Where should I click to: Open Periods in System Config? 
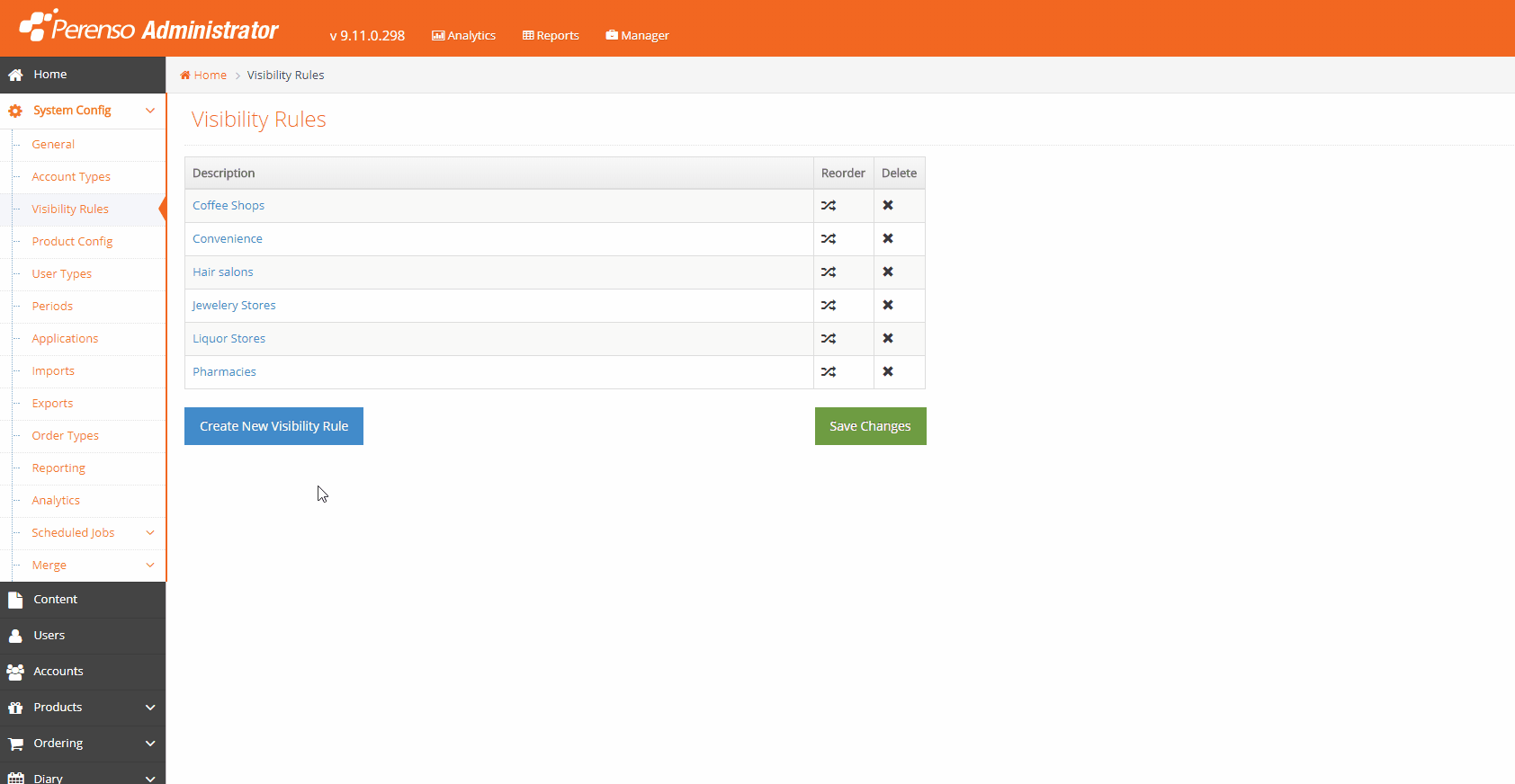pos(52,307)
